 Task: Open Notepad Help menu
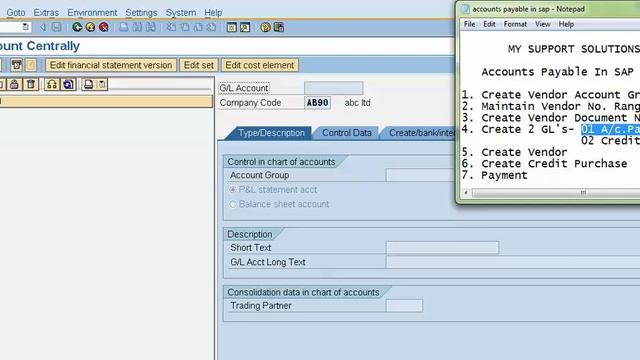(x=566, y=24)
